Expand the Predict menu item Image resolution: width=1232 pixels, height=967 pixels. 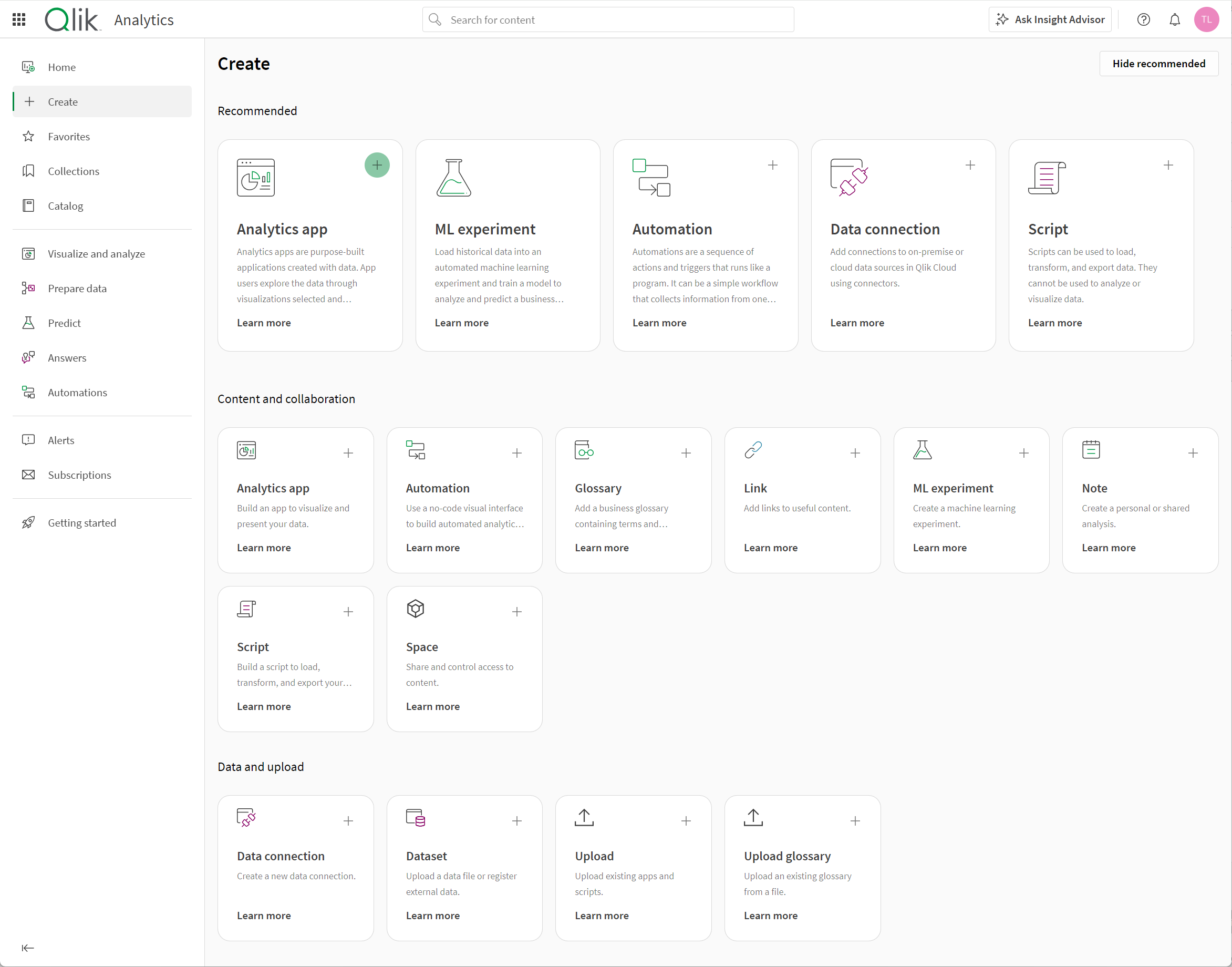pos(64,322)
